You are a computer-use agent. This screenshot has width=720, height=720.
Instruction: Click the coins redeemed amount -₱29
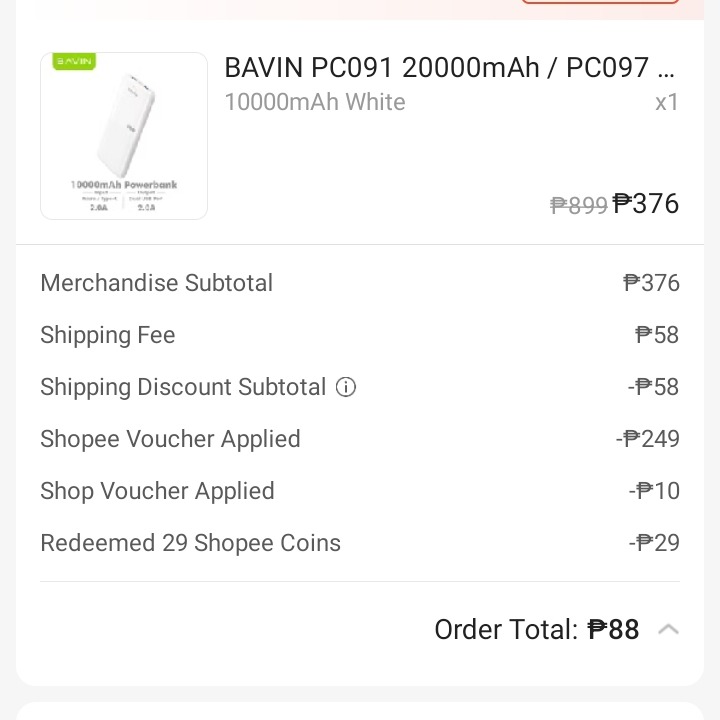tap(654, 543)
